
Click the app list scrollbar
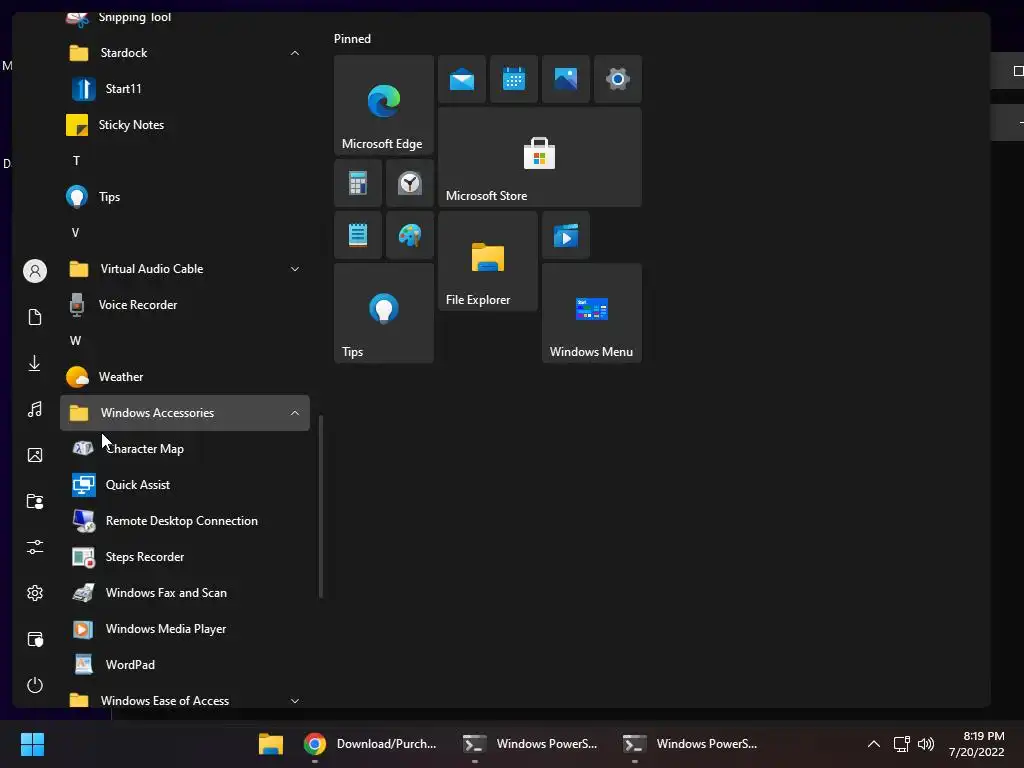pyautogui.click(x=321, y=506)
